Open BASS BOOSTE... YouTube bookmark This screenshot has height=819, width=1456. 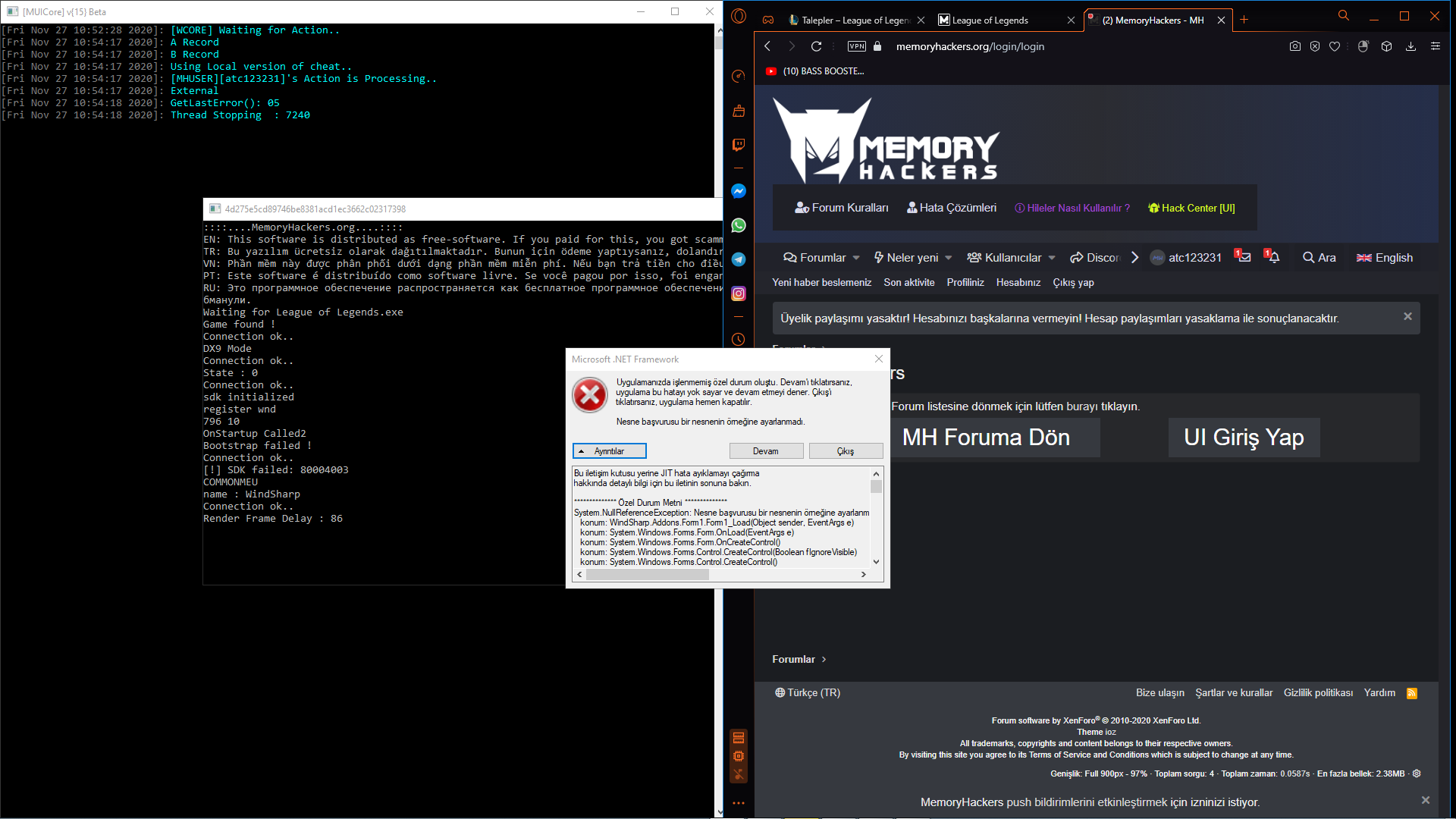[814, 71]
